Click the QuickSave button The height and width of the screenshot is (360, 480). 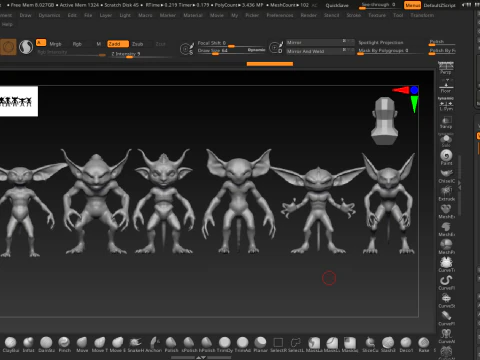point(337,5)
